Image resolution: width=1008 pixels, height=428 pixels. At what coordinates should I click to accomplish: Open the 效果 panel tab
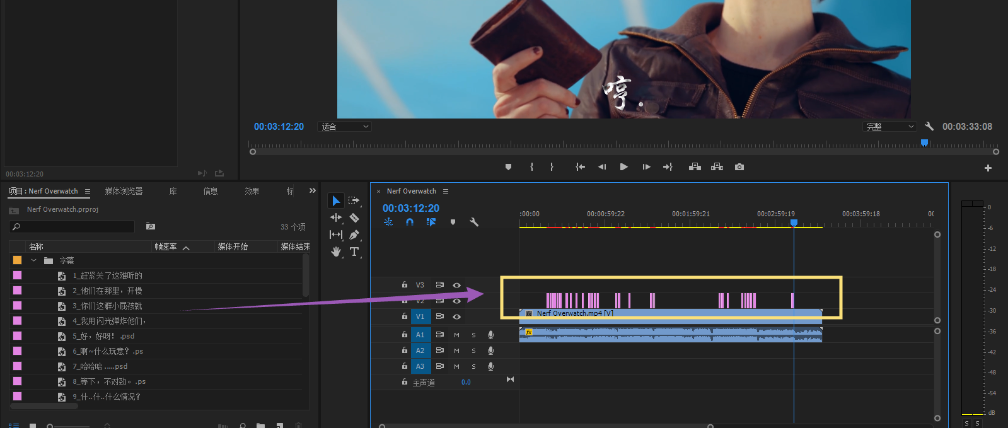tap(252, 191)
